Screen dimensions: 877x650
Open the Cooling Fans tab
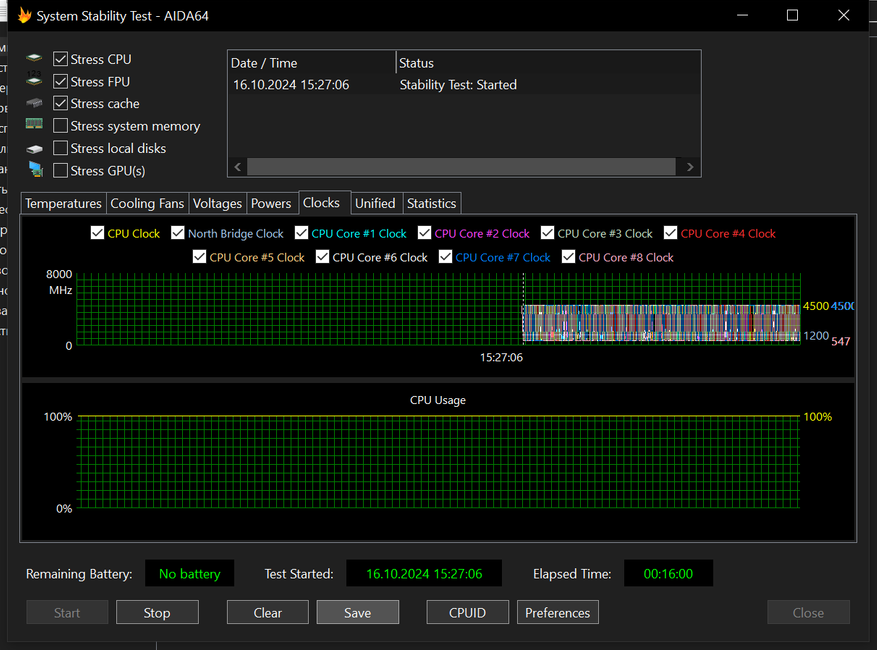(x=147, y=203)
